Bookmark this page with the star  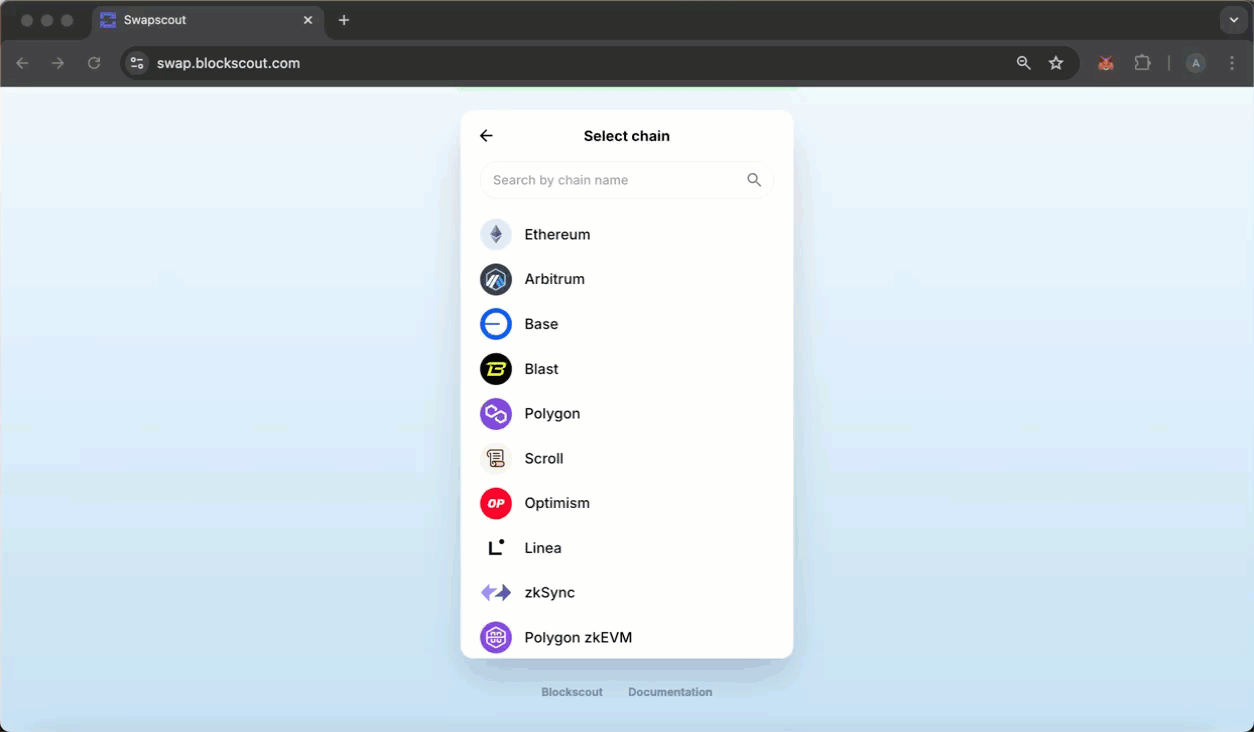[1056, 63]
